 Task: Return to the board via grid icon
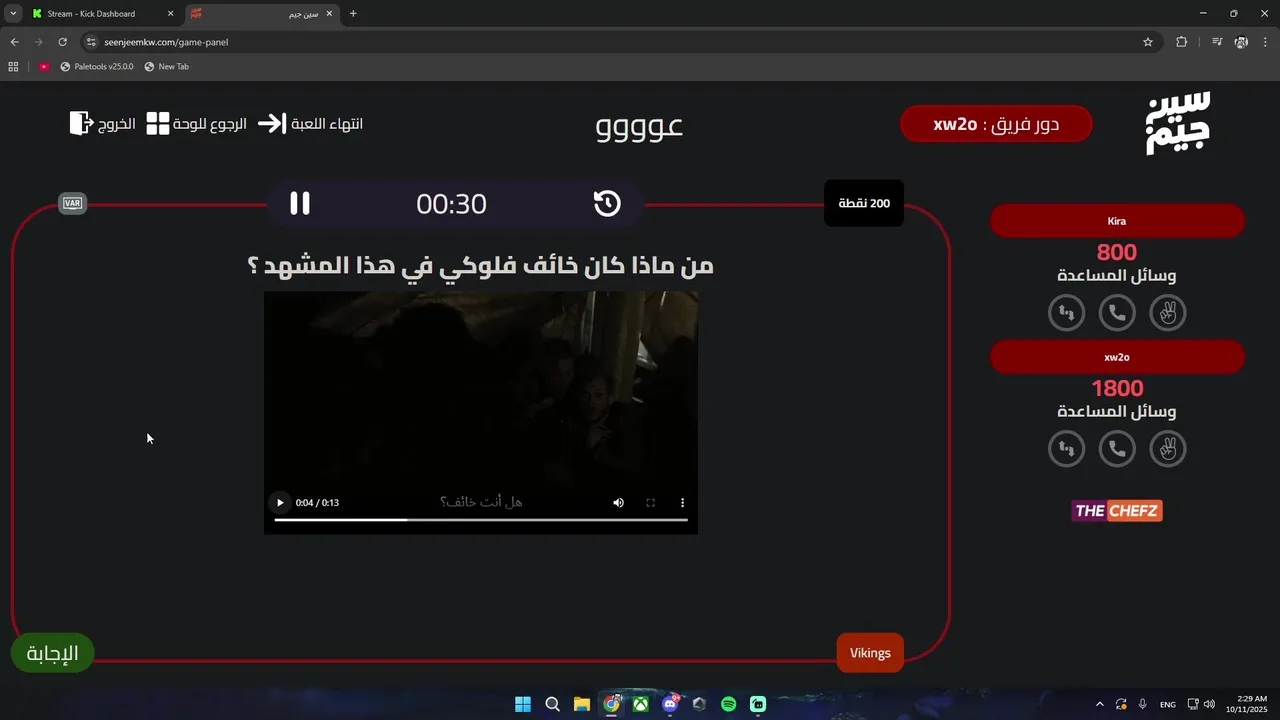(158, 124)
